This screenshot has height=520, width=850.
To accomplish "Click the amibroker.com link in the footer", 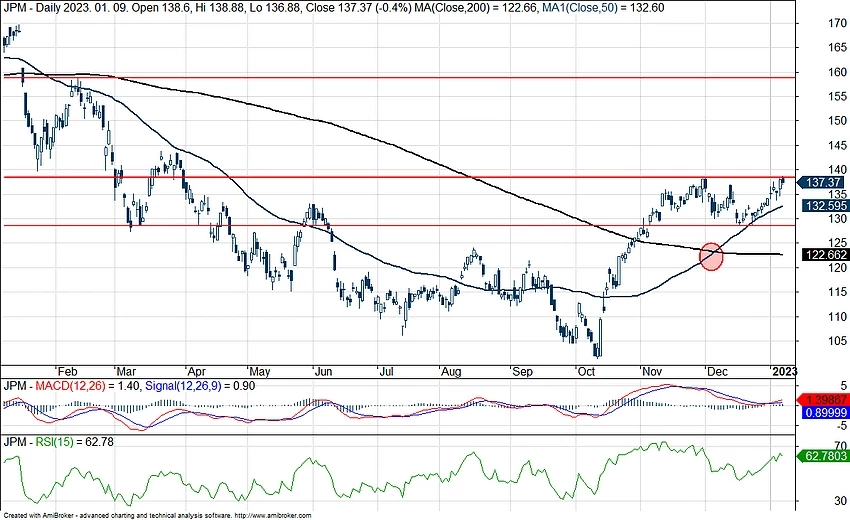I will pyautogui.click(x=274, y=516).
